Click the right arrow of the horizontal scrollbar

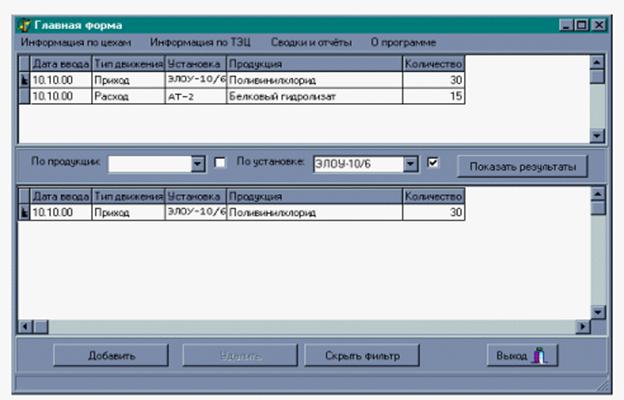point(583,326)
